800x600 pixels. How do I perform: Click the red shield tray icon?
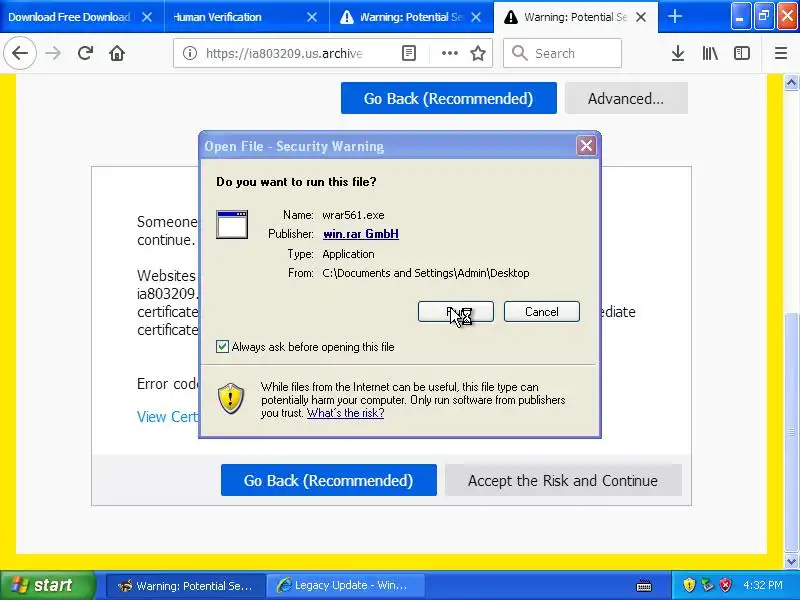click(725, 585)
